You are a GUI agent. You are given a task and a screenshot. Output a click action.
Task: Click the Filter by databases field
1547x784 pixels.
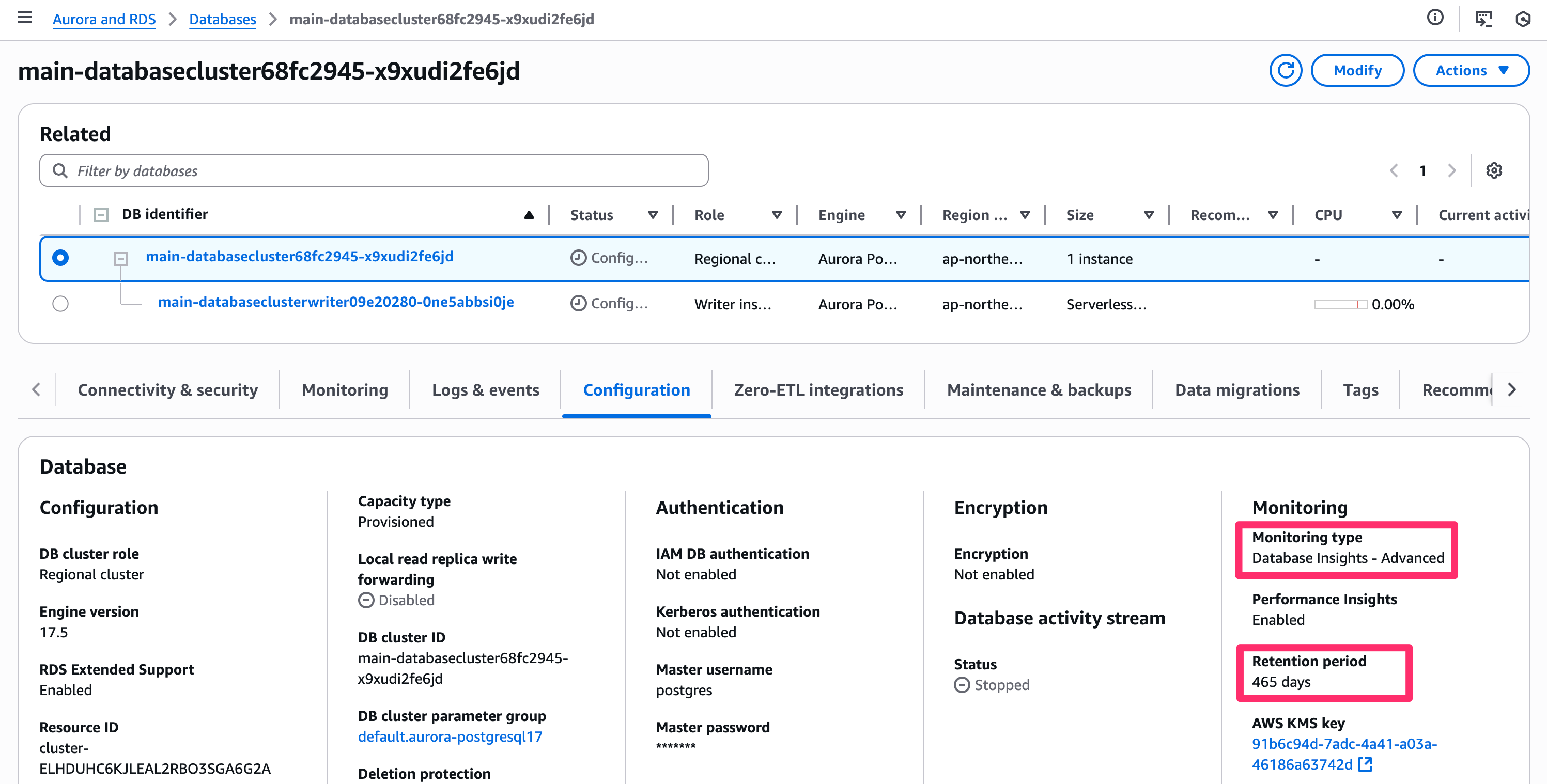point(374,170)
